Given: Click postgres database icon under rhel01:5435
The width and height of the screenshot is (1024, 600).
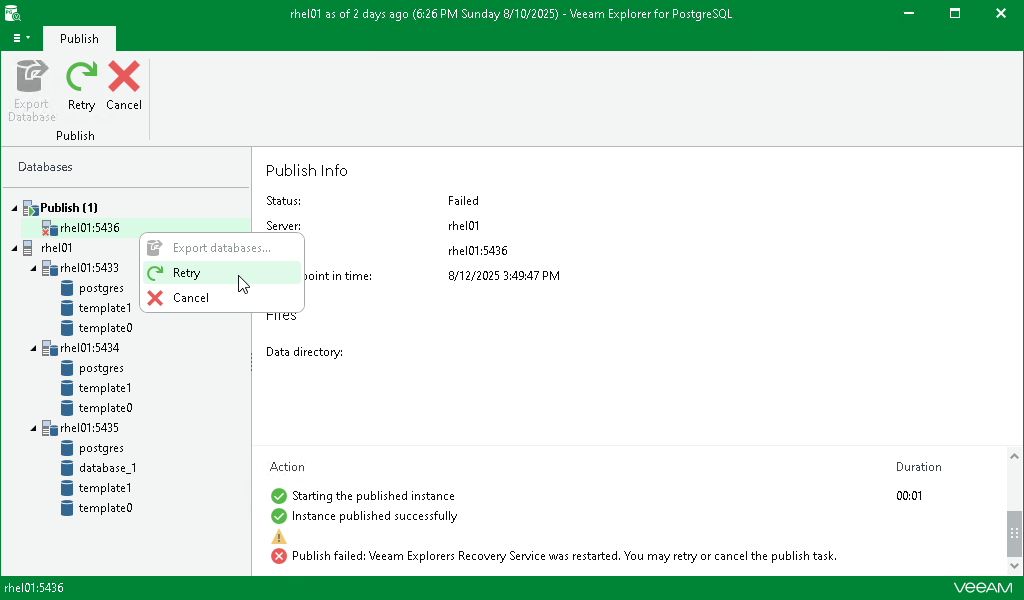Looking at the screenshot, I should pos(67,448).
